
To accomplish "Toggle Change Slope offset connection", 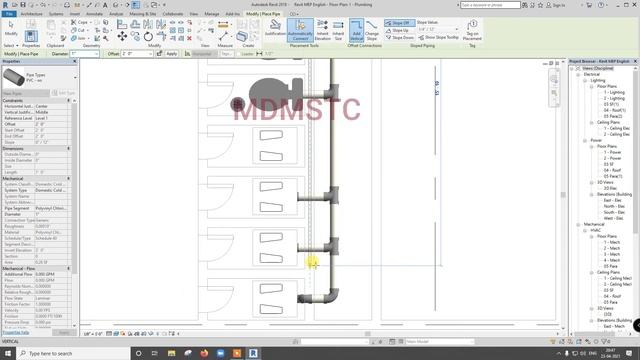I will click(371, 30).
